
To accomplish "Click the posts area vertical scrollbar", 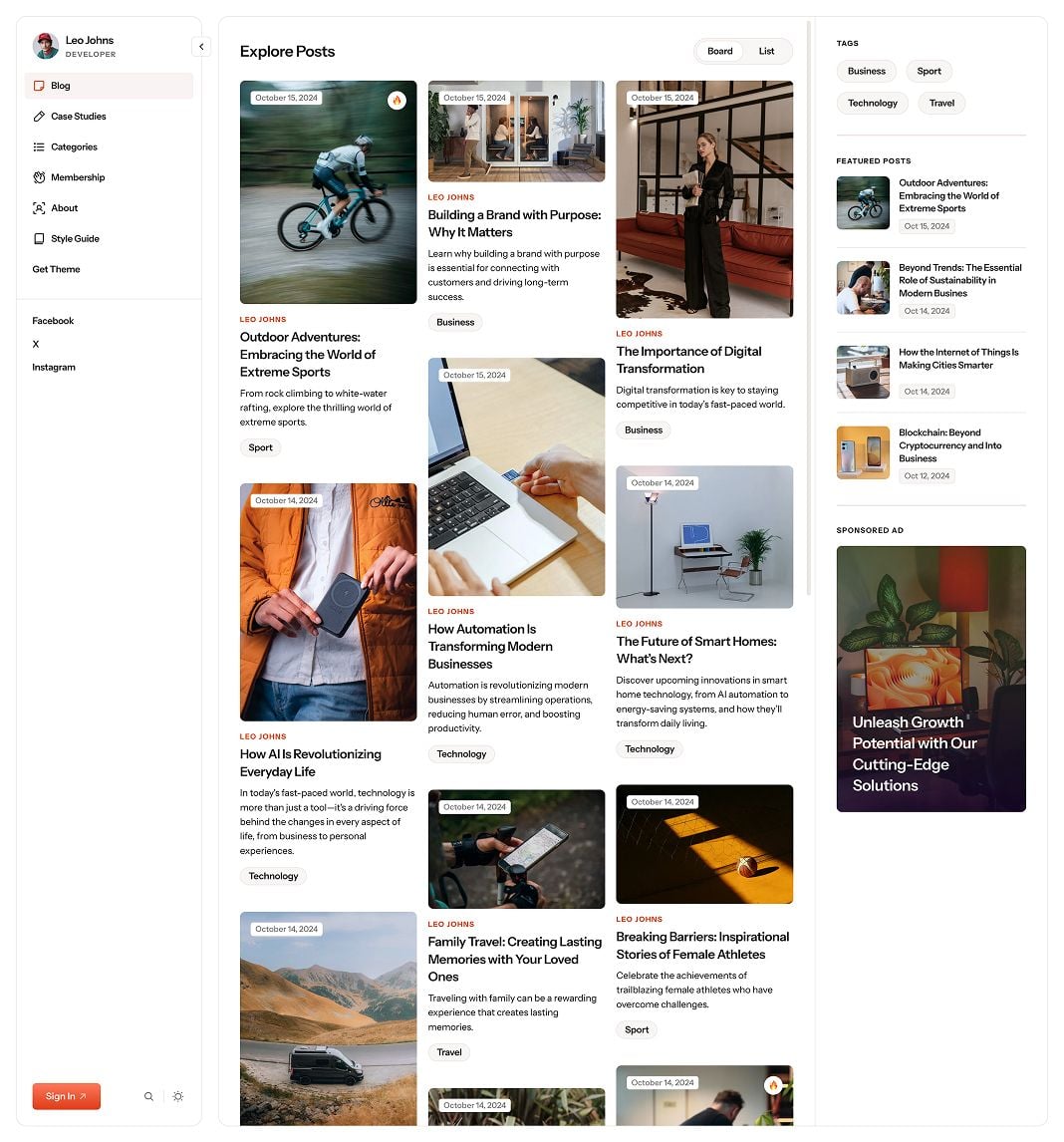I will click(808, 308).
